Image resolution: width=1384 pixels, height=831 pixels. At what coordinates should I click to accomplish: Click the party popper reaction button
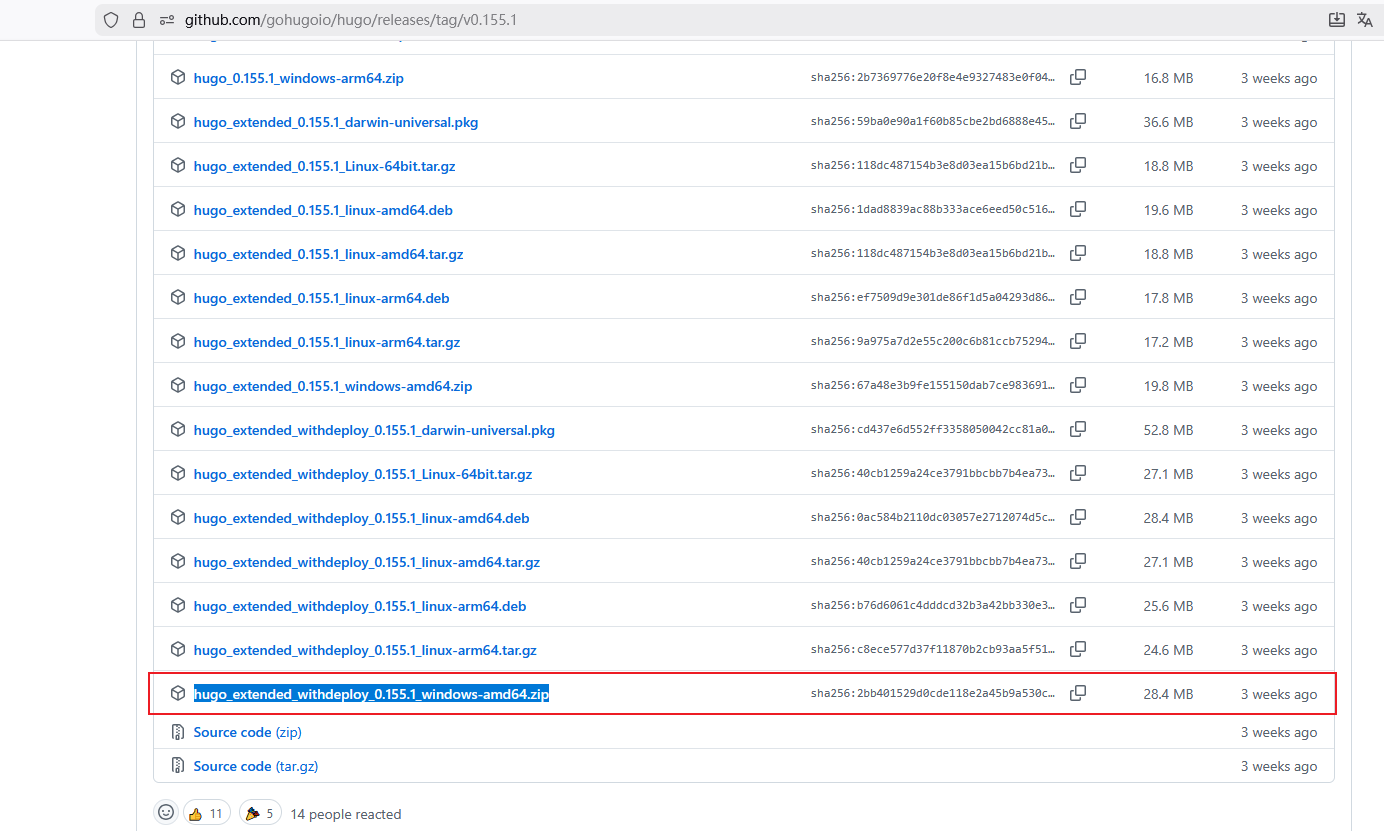tap(260, 813)
